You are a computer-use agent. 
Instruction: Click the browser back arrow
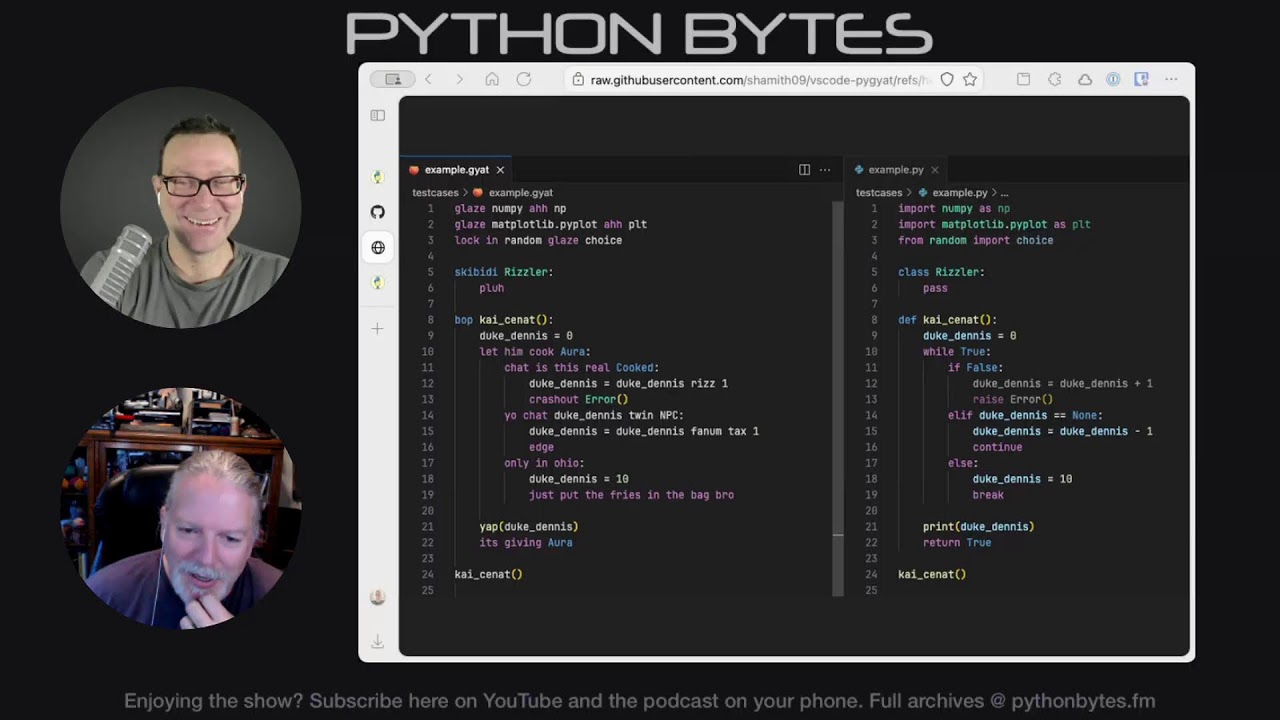[428, 80]
